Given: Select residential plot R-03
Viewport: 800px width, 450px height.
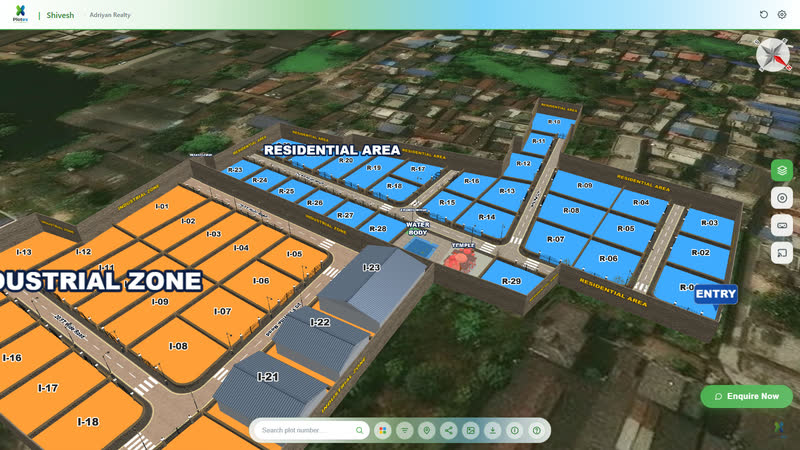Looking at the screenshot, I should click(x=709, y=226).
